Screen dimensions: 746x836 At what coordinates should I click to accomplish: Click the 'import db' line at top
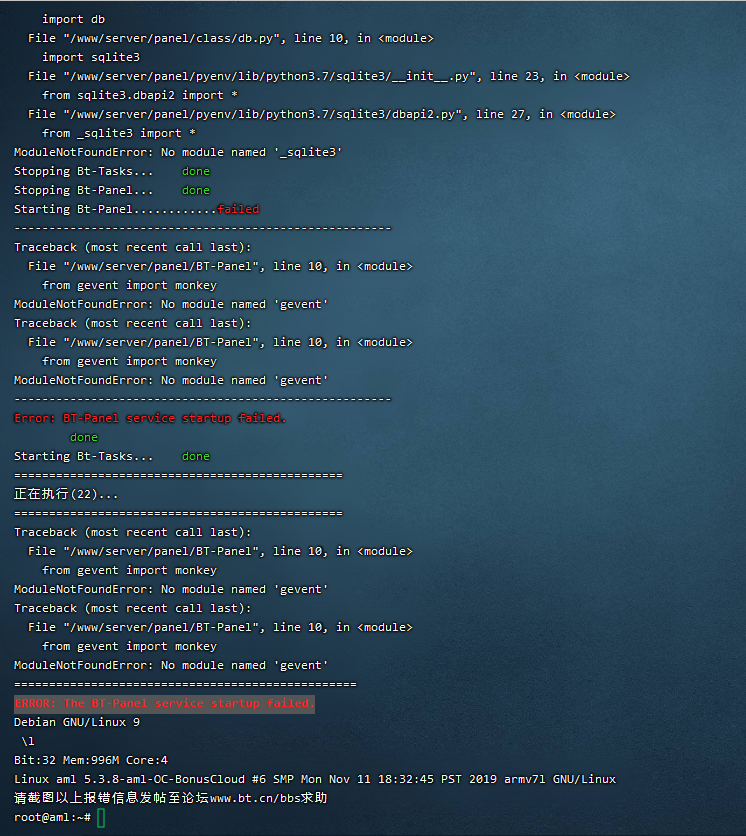[74, 19]
